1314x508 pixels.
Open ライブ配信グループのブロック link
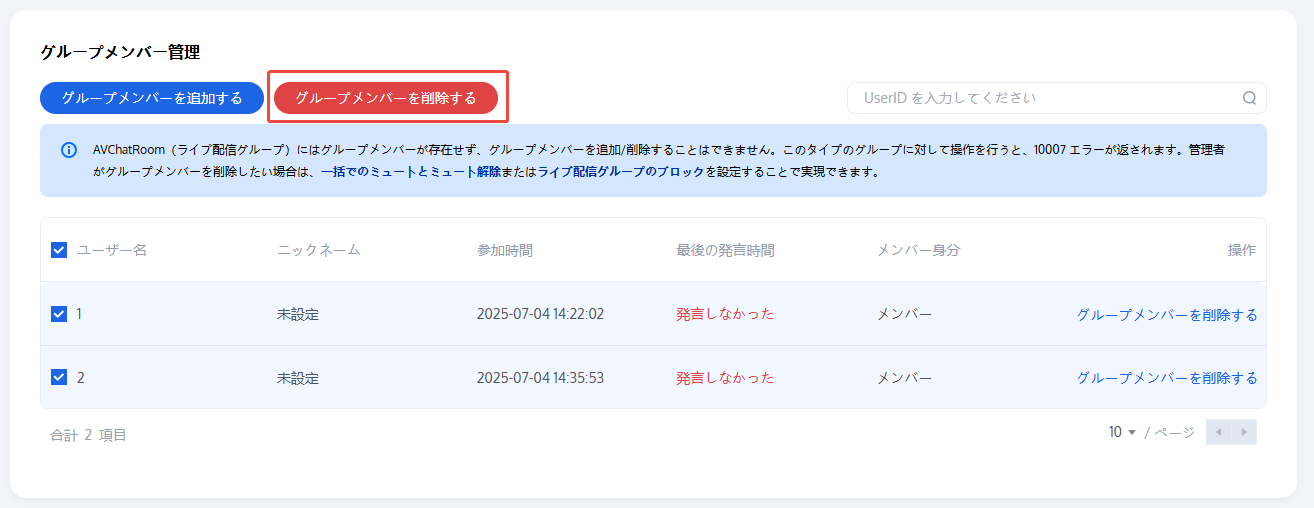(621, 172)
